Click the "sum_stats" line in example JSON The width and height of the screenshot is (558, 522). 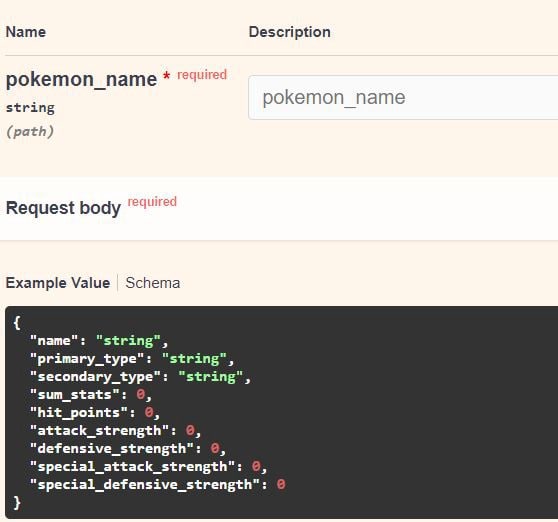[x=91, y=395]
